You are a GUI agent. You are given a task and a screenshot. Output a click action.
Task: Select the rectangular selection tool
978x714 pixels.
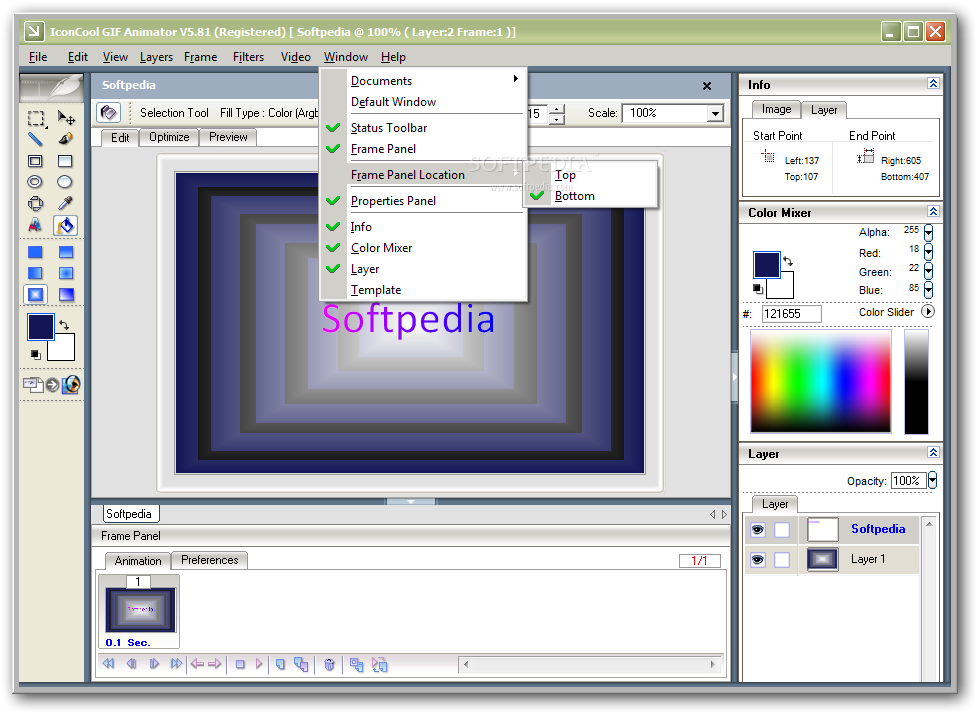point(36,118)
